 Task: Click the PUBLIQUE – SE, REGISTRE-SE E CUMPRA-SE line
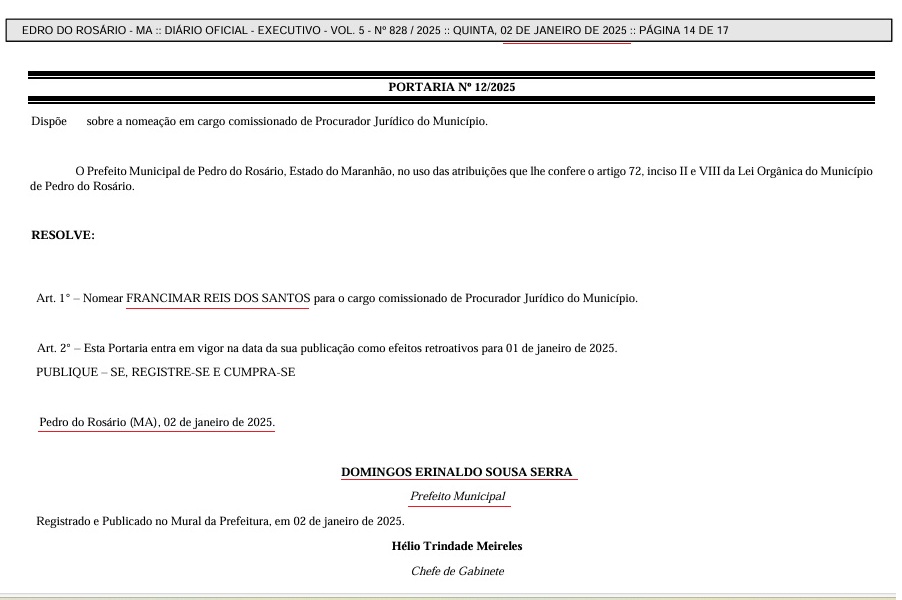[166, 372]
